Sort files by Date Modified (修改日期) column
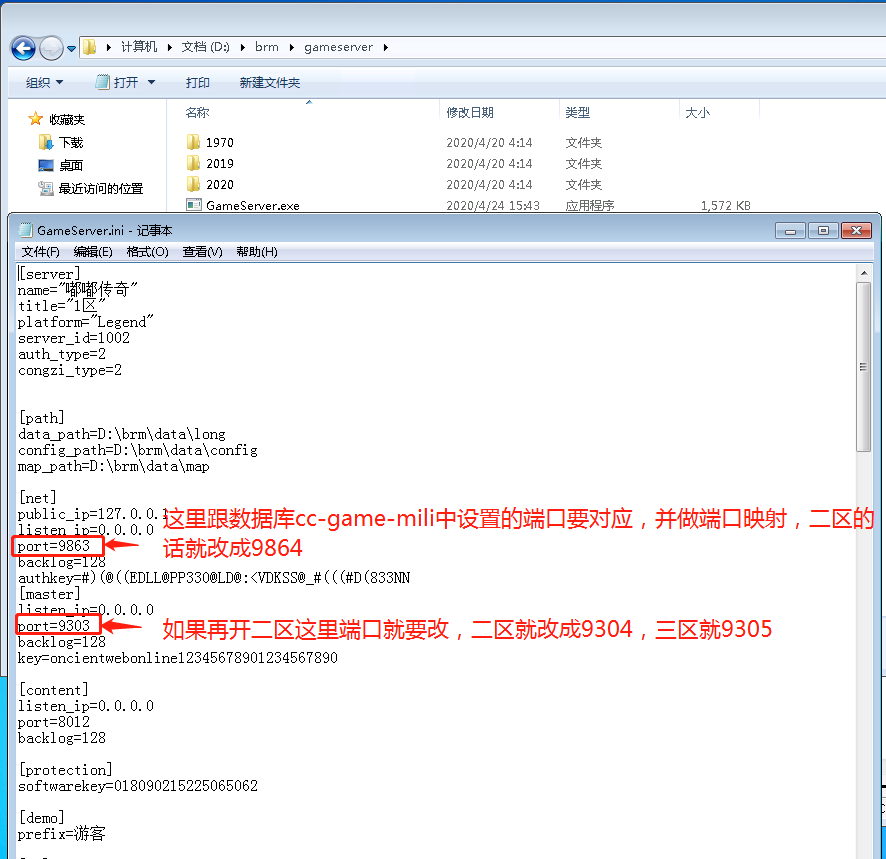The height and width of the screenshot is (859, 886). [x=470, y=112]
